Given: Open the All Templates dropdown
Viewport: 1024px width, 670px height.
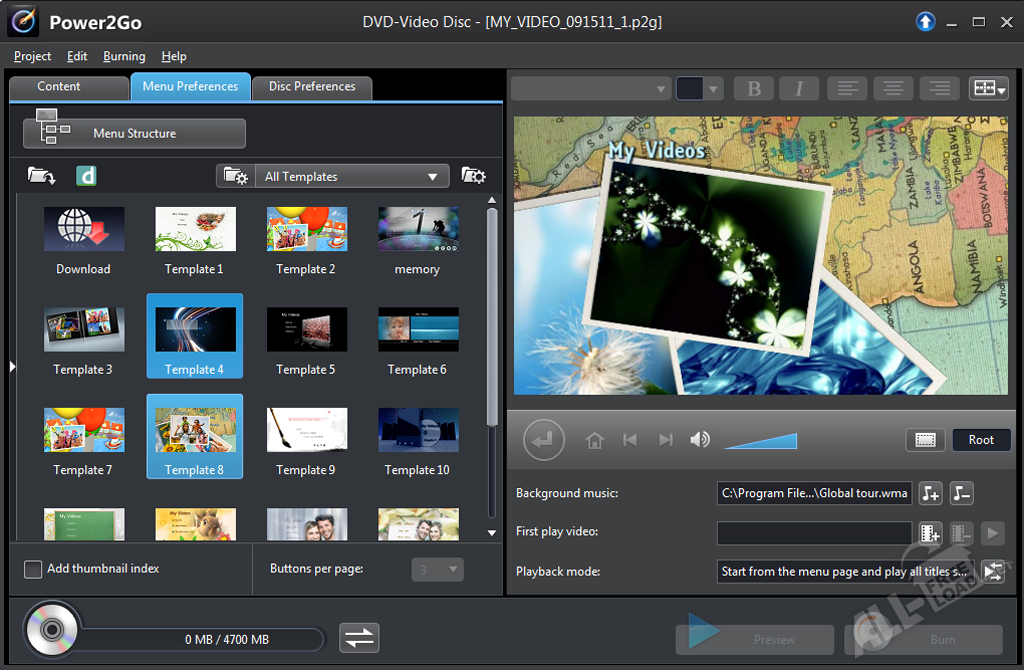Looking at the screenshot, I should point(351,176).
